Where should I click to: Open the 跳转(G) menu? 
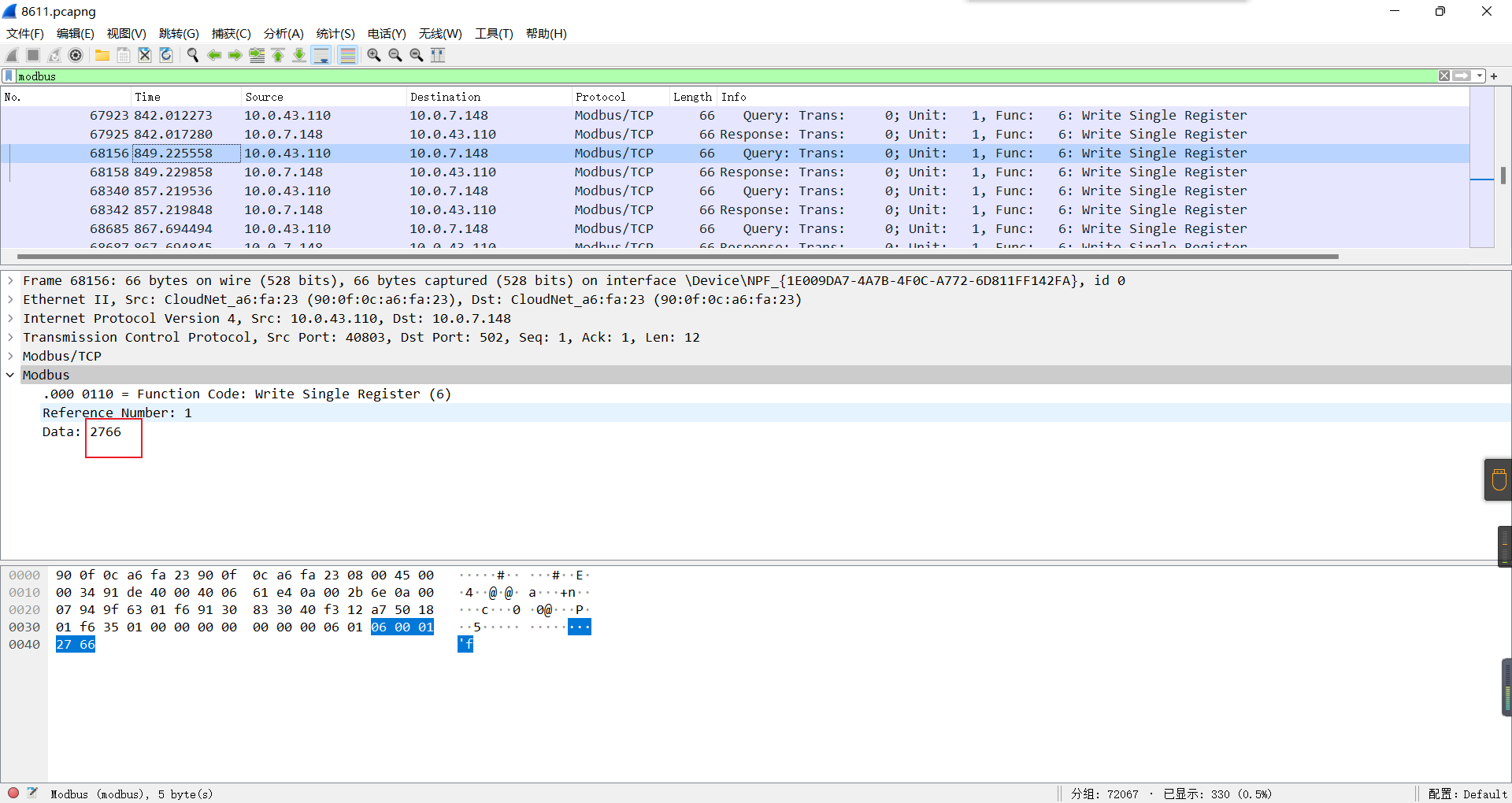pyautogui.click(x=179, y=34)
